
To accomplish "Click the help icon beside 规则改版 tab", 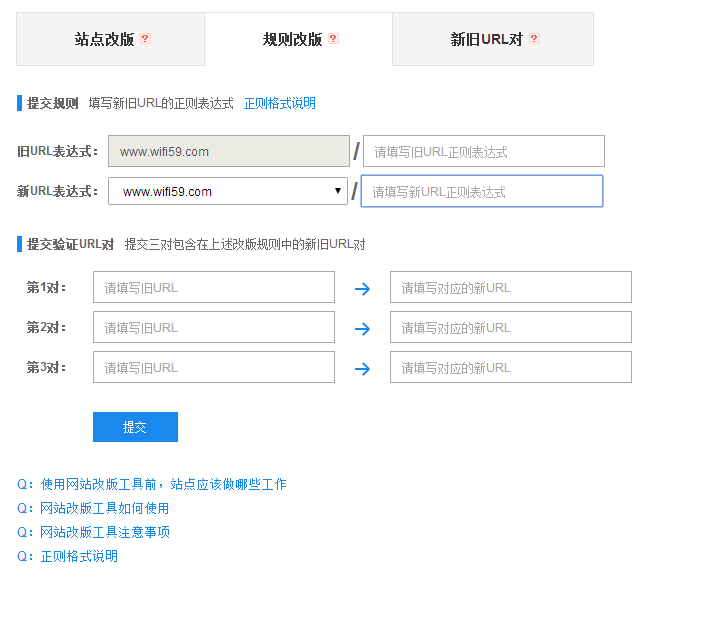I will (333, 39).
